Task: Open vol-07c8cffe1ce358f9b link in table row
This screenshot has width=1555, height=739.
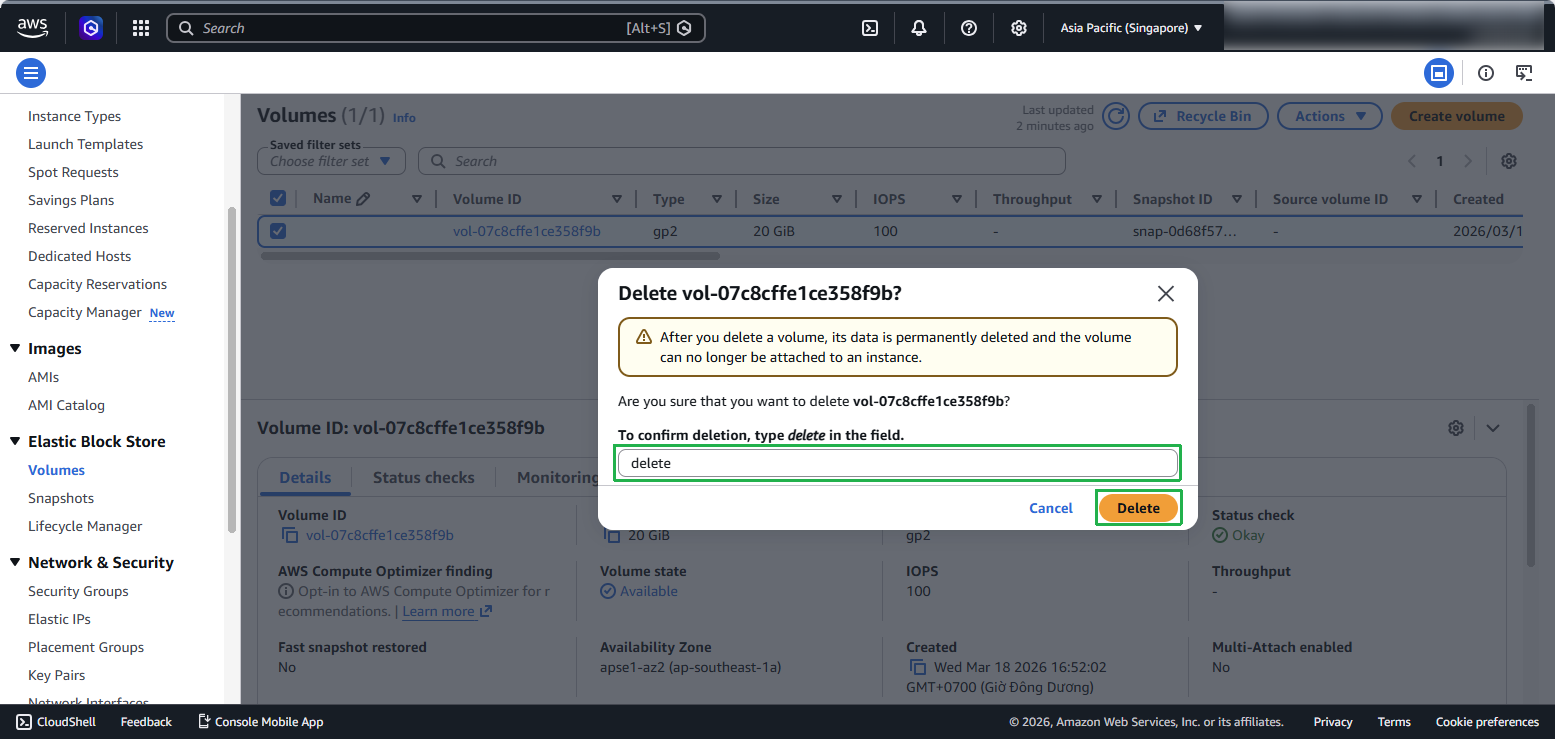Action: tap(527, 231)
